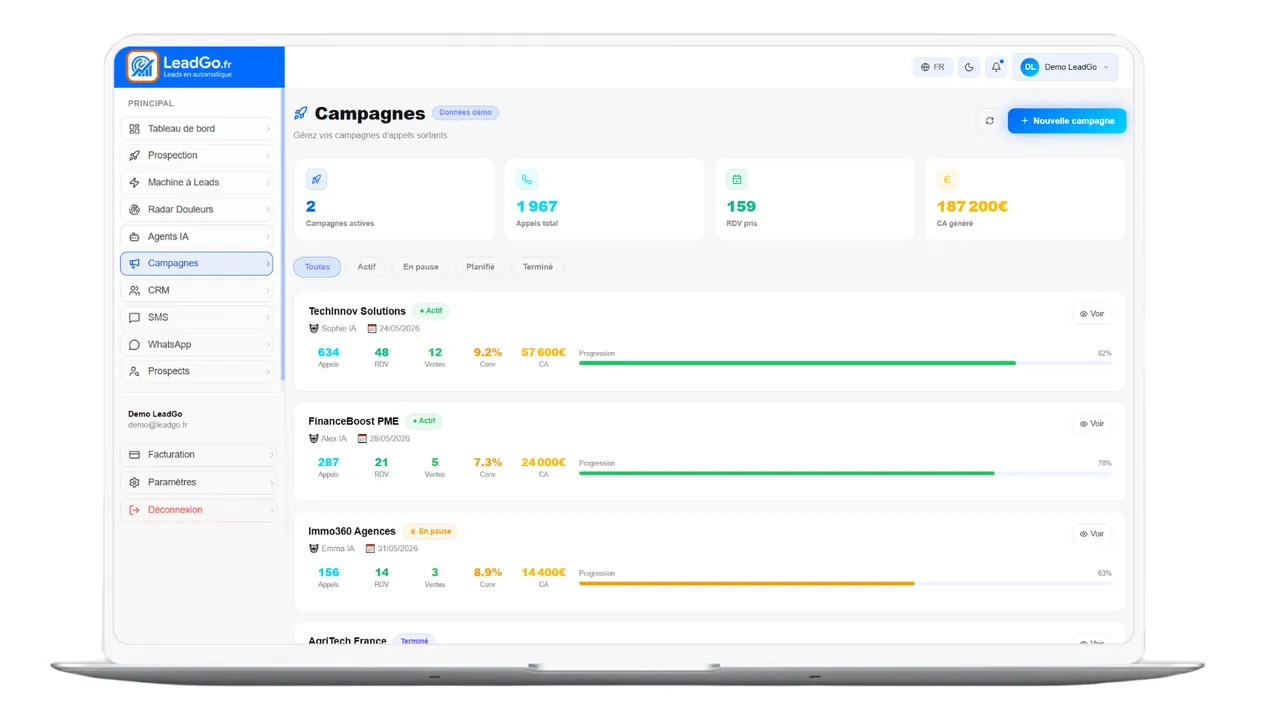
Task: View the FinanceBoost PME campaign
Action: [x=1092, y=424]
